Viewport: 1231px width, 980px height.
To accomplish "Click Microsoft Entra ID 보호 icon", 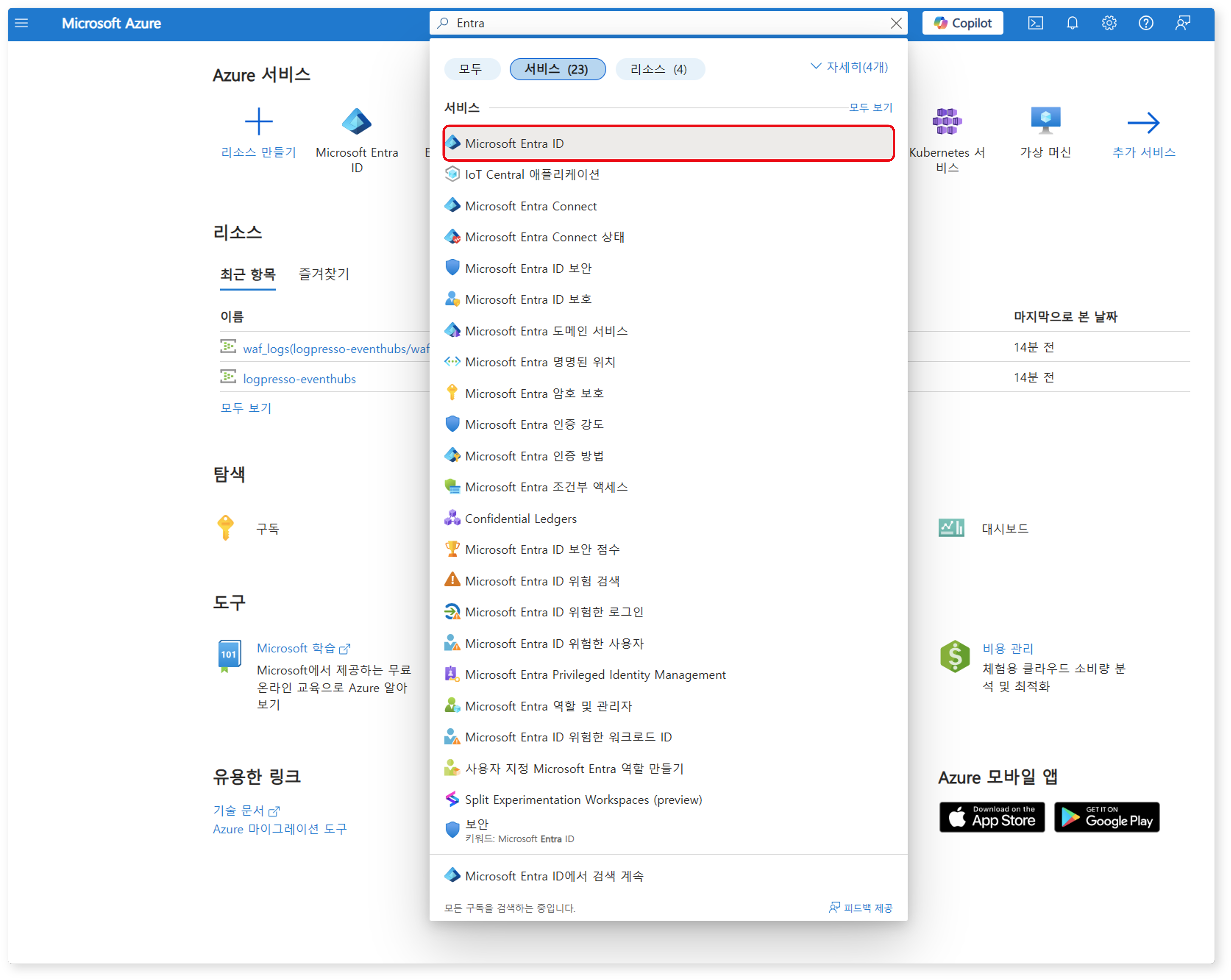I will tap(452, 299).
